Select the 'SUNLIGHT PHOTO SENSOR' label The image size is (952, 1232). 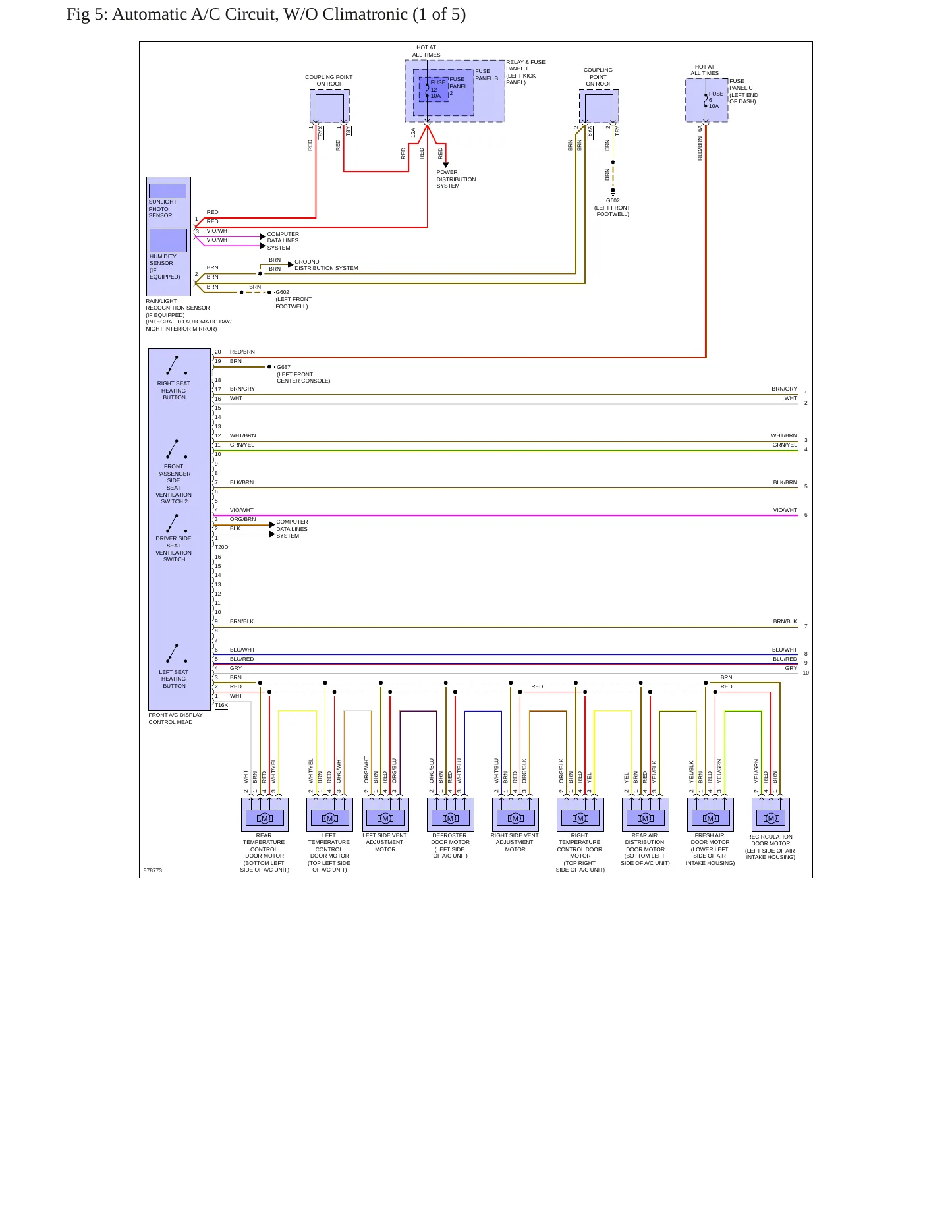pyautogui.click(x=162, y=209)
